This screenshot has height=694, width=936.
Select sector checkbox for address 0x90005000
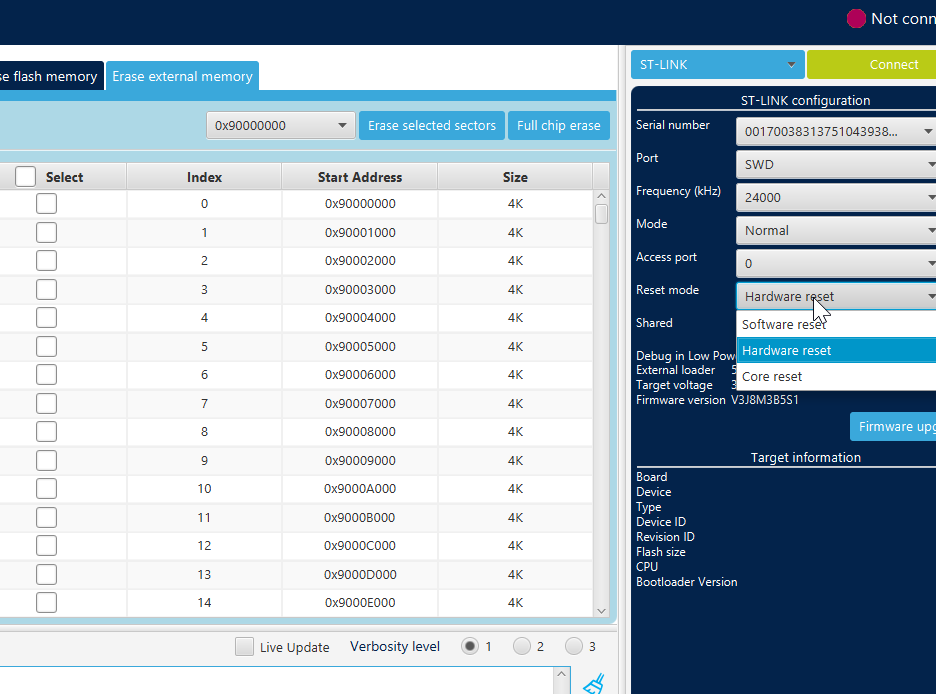pyautogui.click(x=46, y=346)
